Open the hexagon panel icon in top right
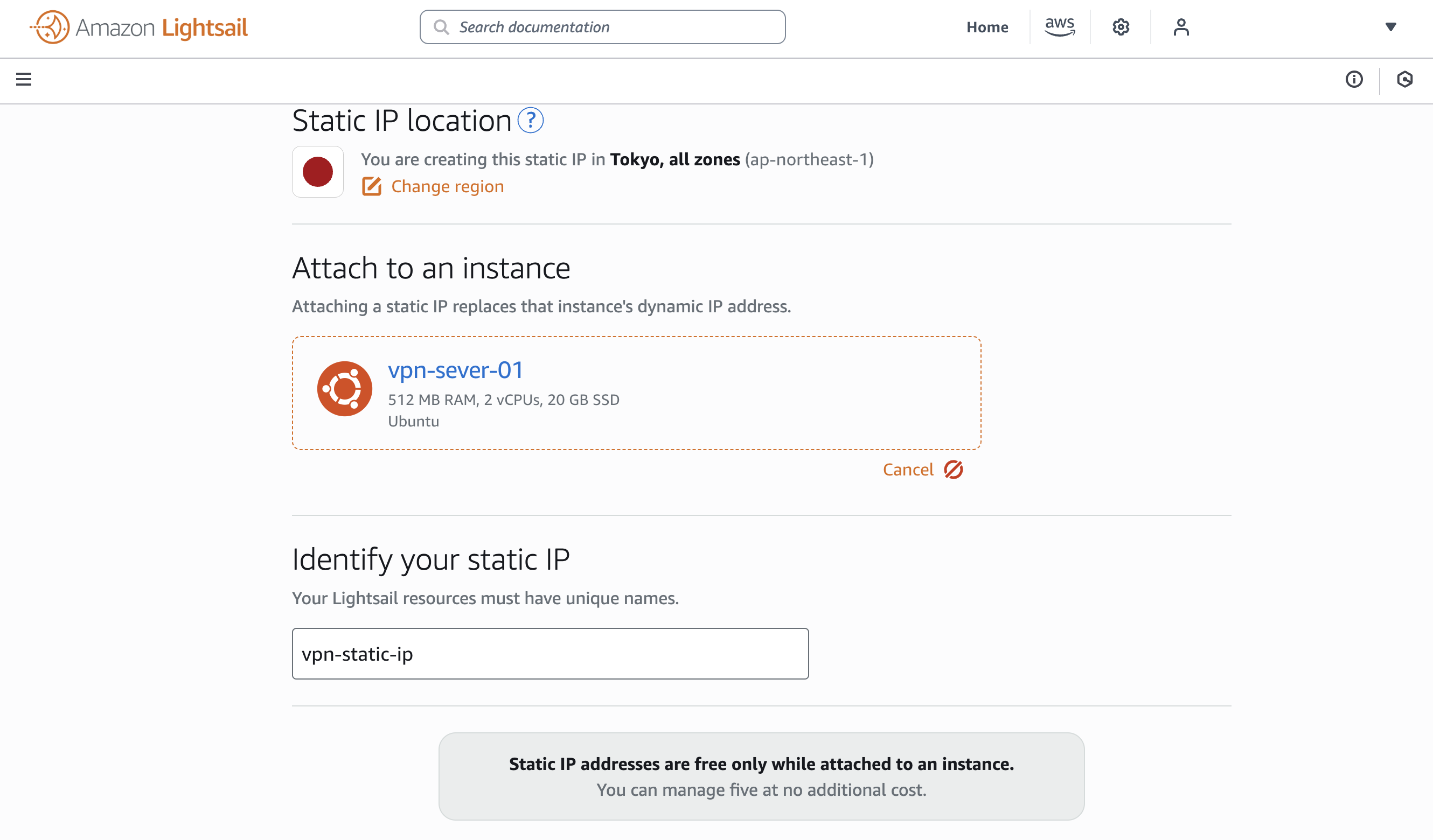1433x840 pixels. (1404, 79)
